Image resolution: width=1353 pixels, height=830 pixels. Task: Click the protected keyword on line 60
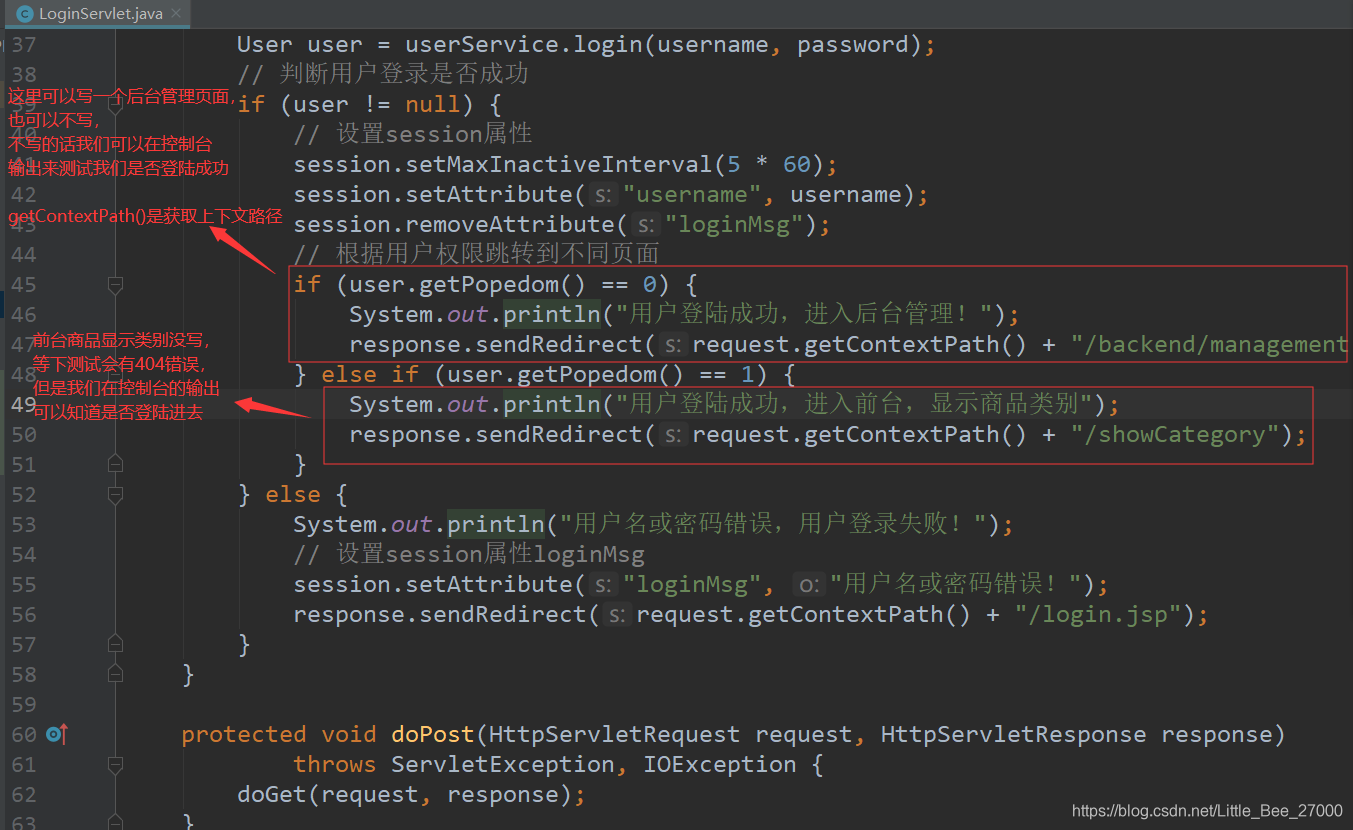(x=243, y=735)
